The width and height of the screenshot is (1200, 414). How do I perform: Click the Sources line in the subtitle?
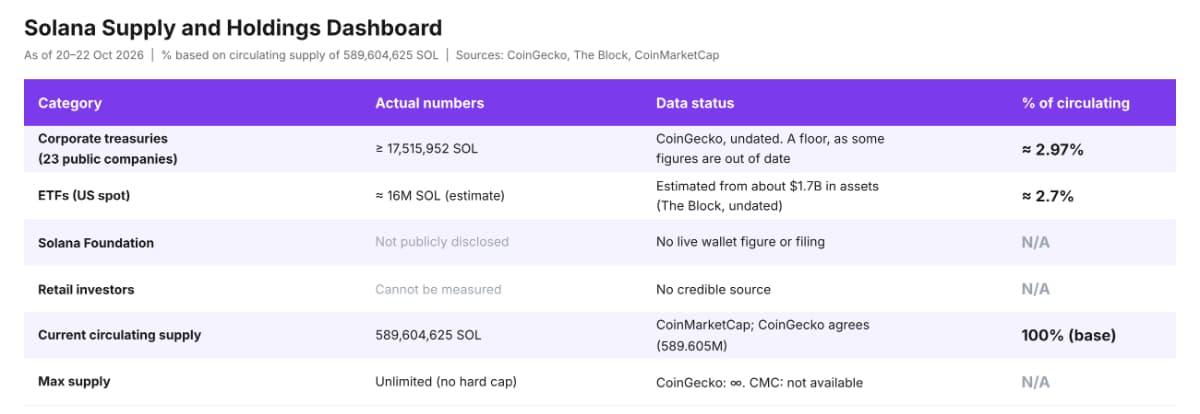click(x=587, y=55)
